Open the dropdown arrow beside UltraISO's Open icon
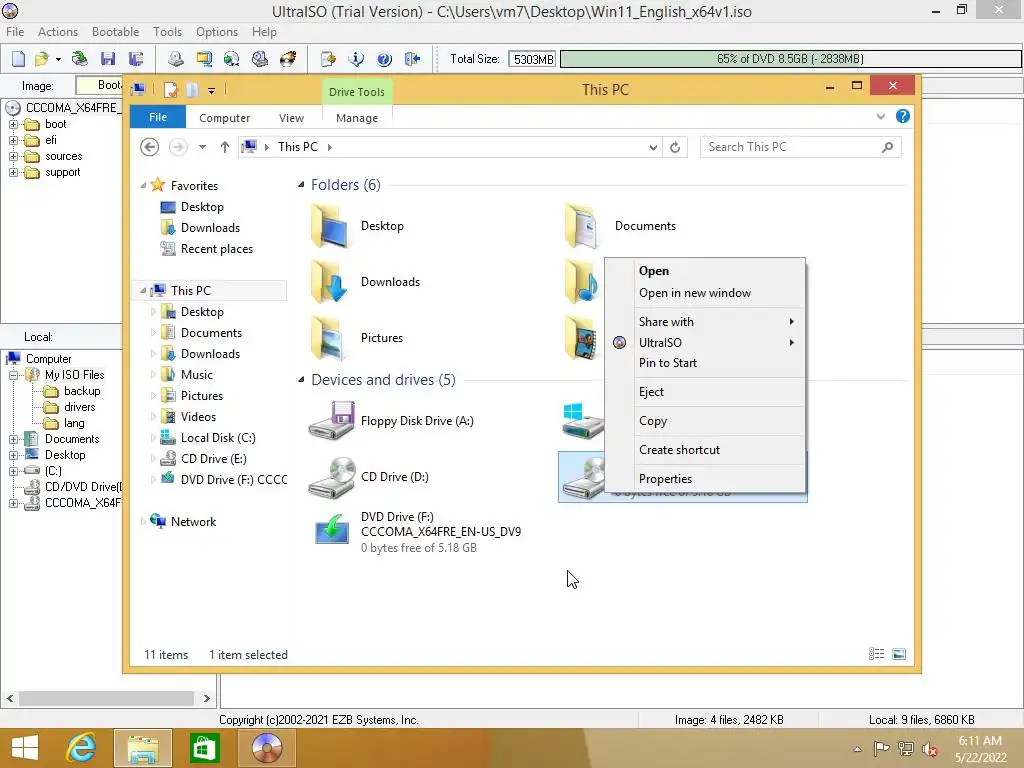Image resolution: width=1024 pixels, height=768 pixels. (58, 59)
